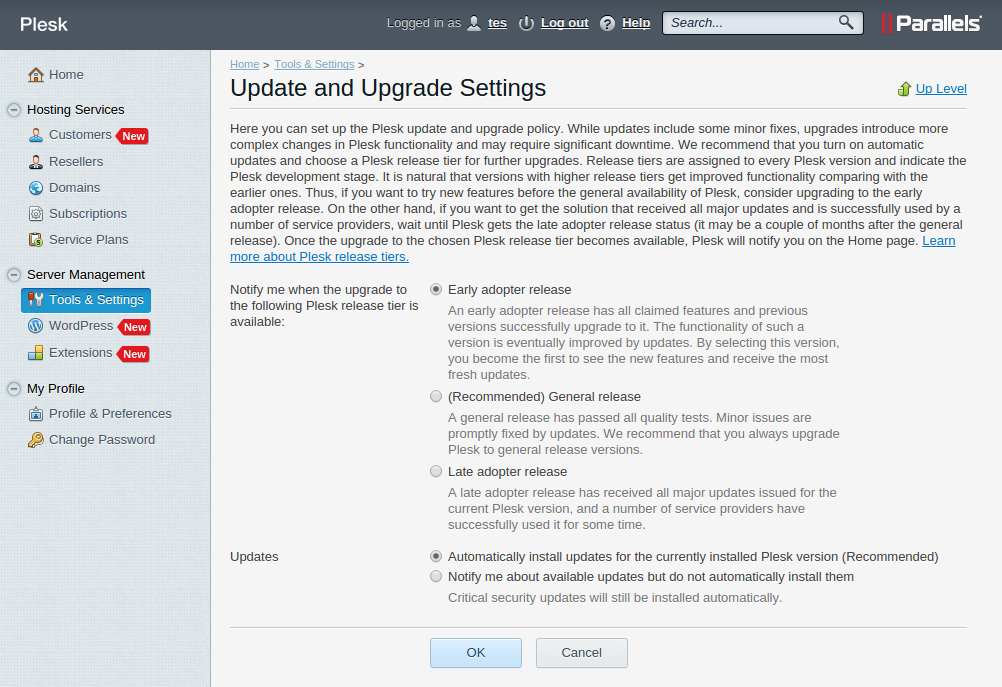Open Subscriptions in the sidebar

coord(88,213)
